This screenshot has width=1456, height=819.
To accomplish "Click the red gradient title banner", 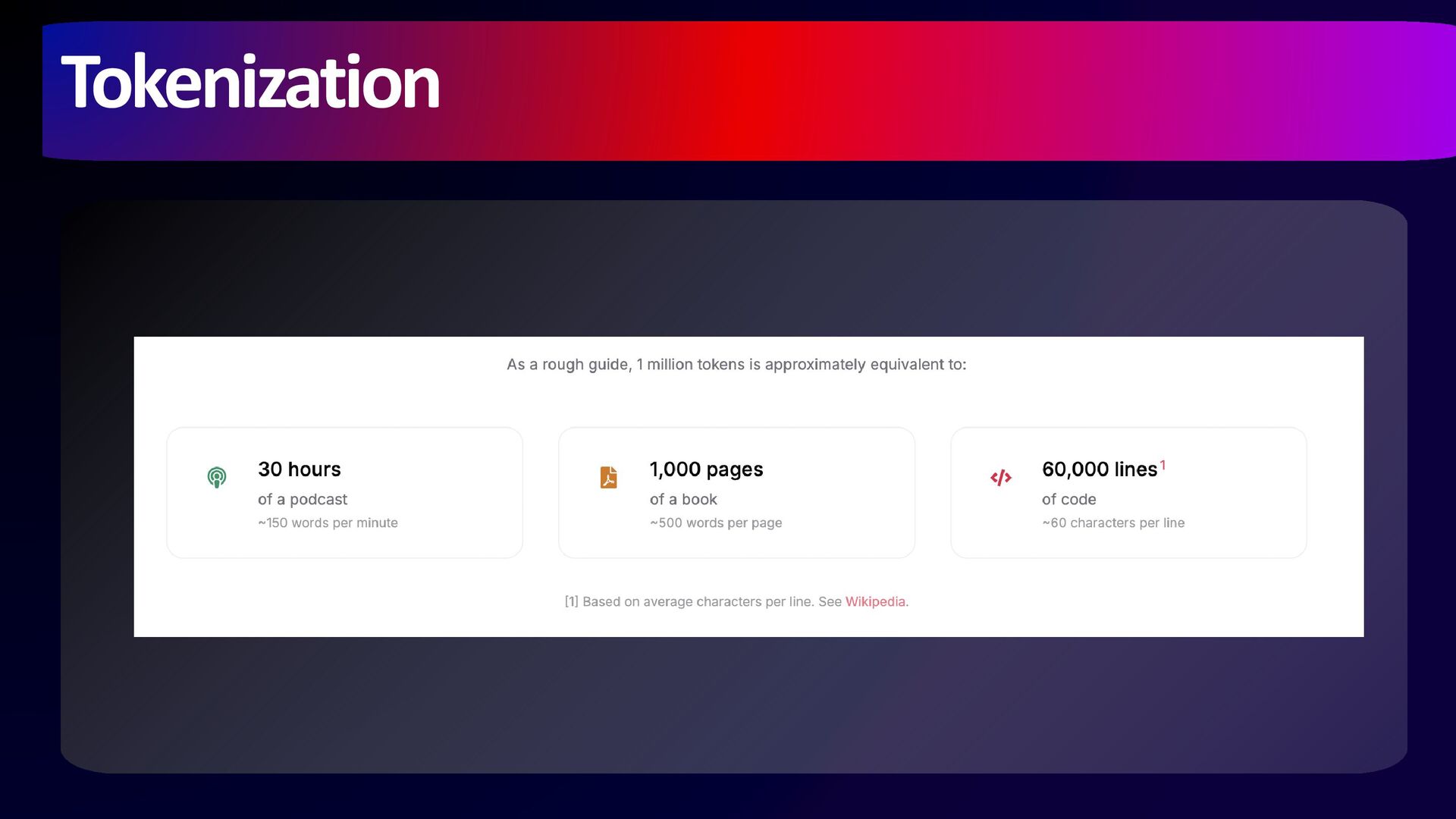I will [x=910, y=91].
